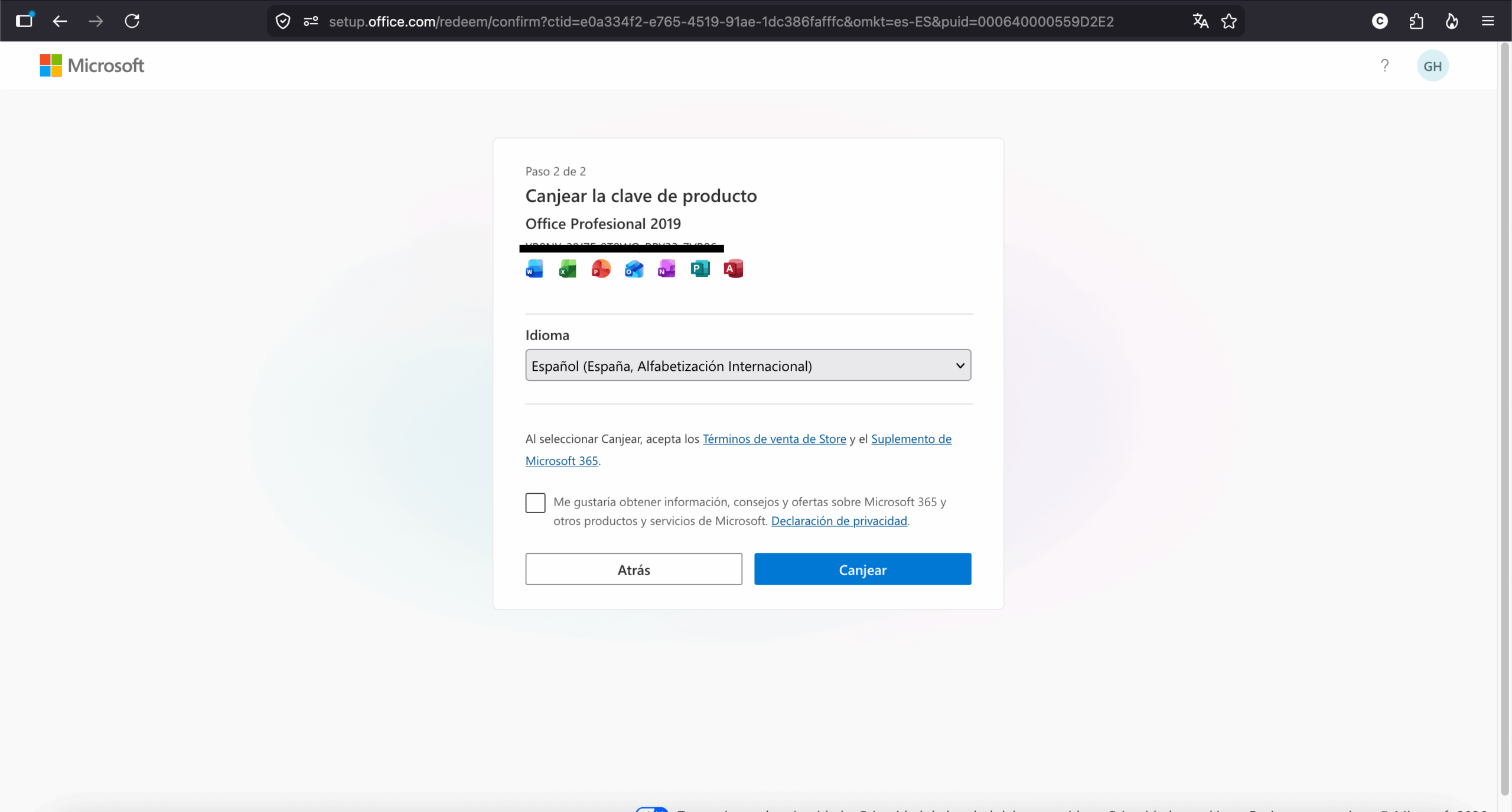Open Términos de venta de Store link
Screen dimensions: 1512x812
coord(774,439)
